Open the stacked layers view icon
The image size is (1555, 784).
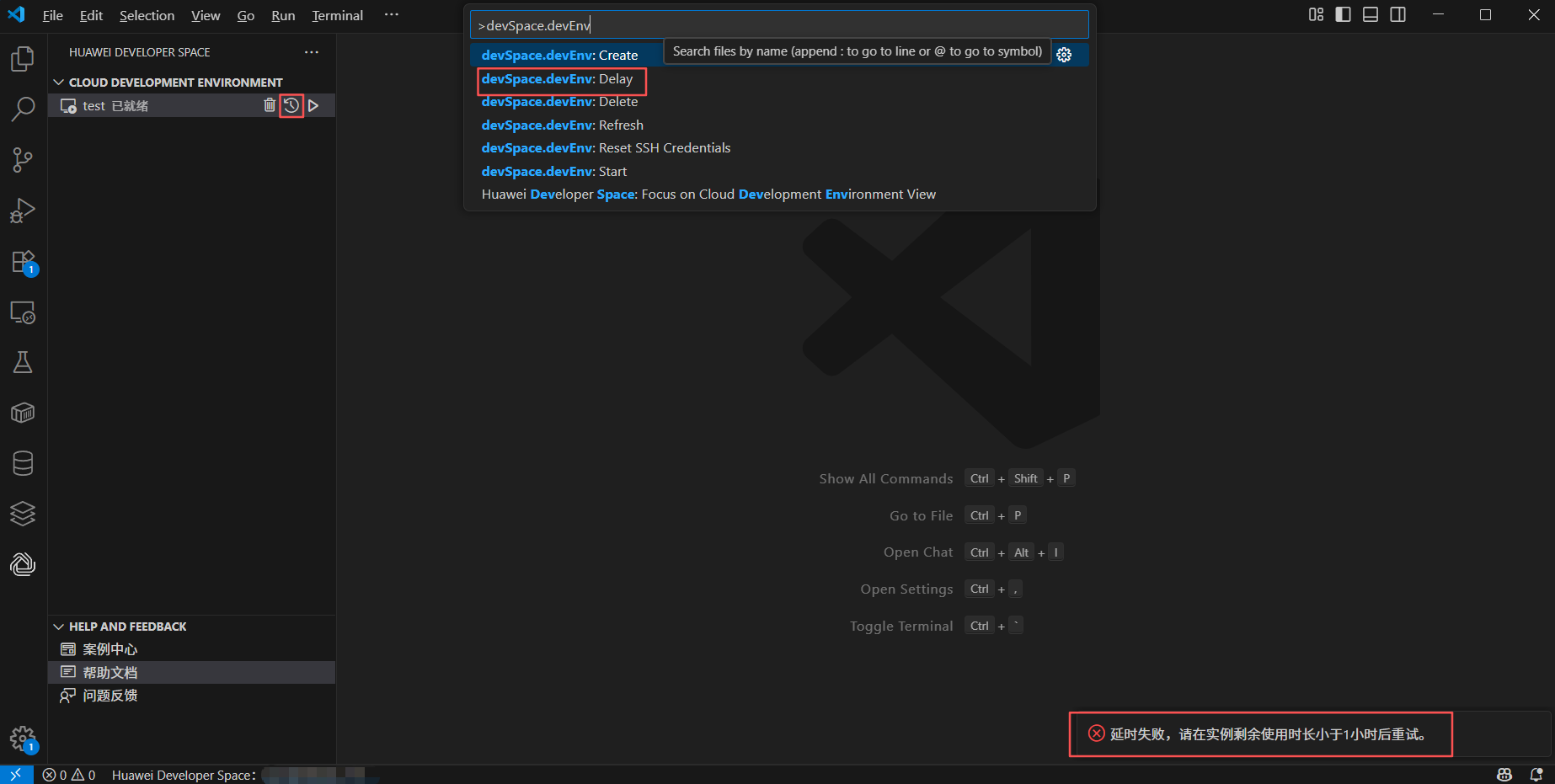23,514
